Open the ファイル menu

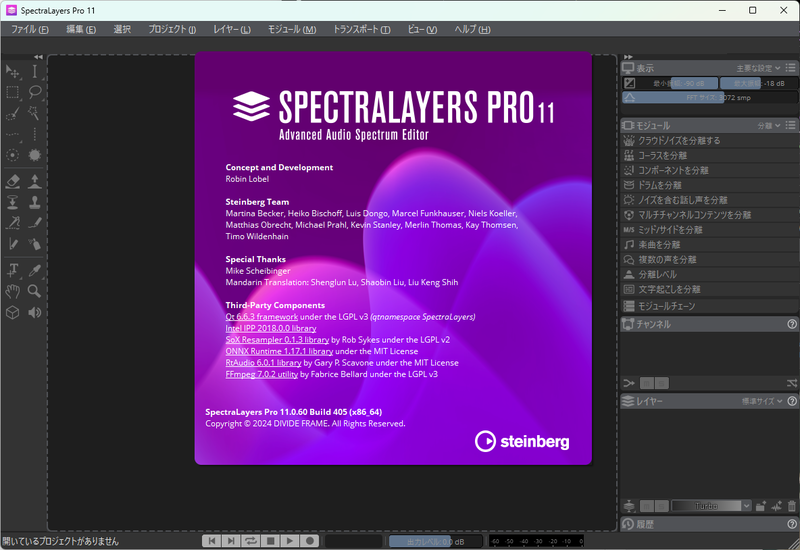[x=30, y=29]
